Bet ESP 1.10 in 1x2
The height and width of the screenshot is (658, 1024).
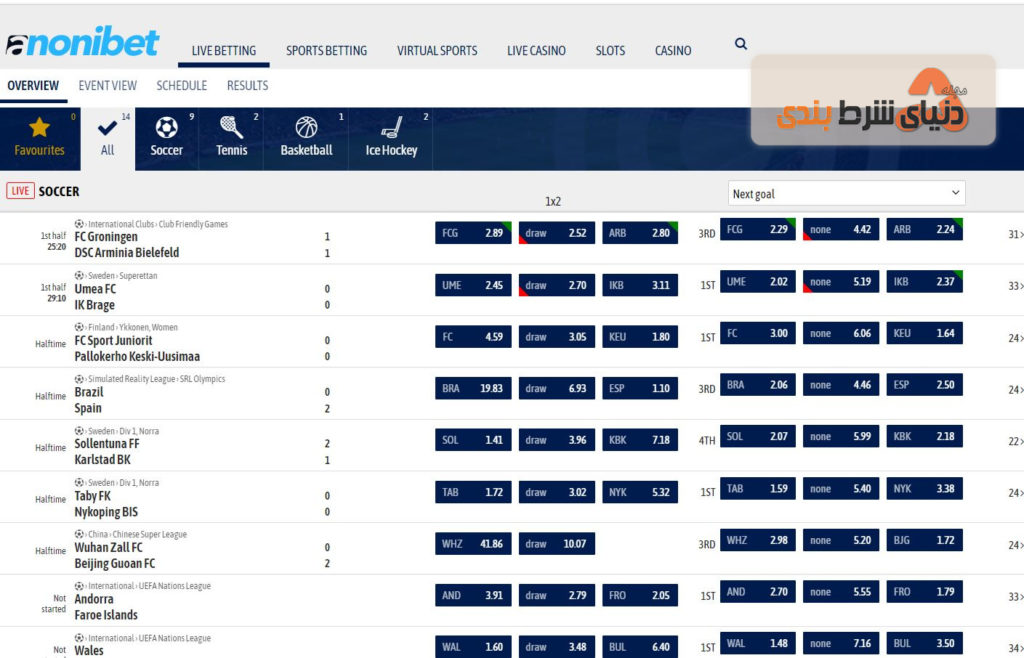(640, 388)
